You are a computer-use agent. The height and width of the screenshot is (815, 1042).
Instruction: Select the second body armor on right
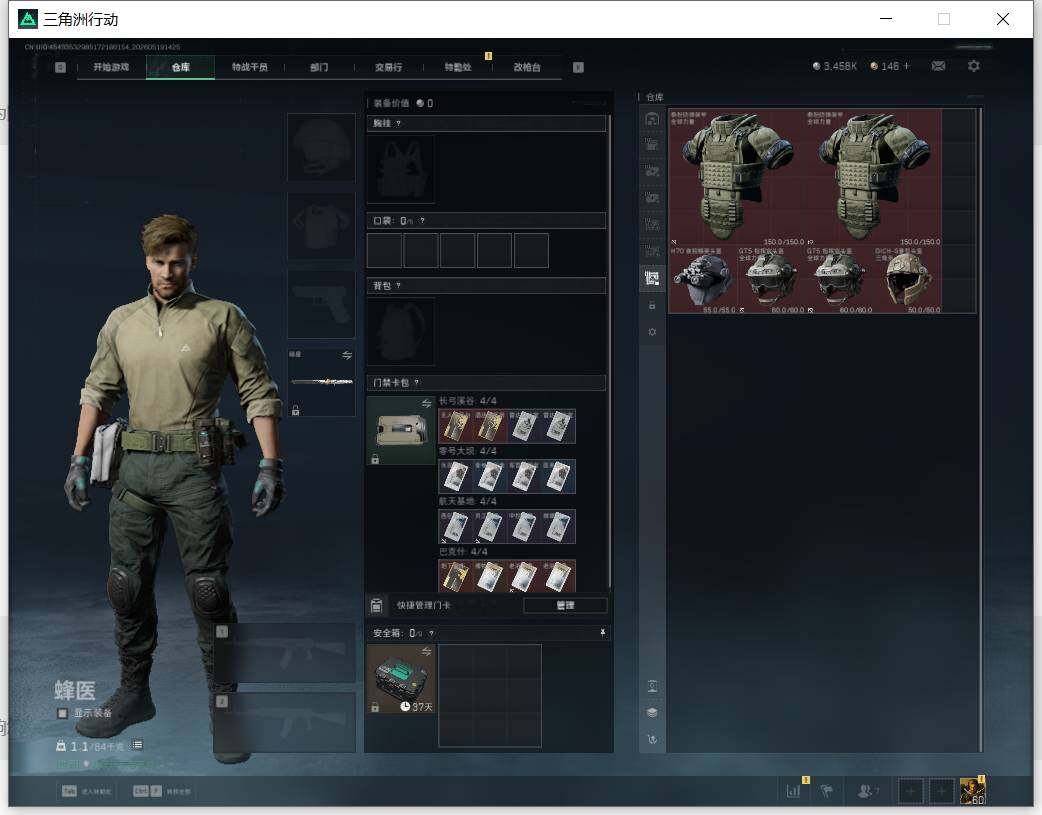(873, 177)
